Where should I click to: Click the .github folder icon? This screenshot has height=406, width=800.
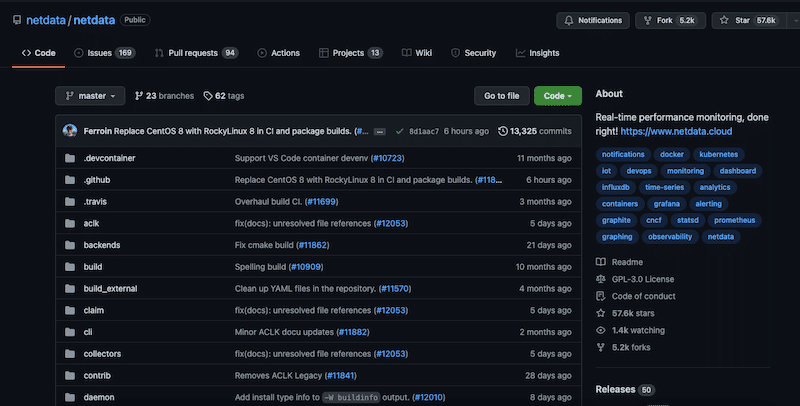tap(70, 180)
